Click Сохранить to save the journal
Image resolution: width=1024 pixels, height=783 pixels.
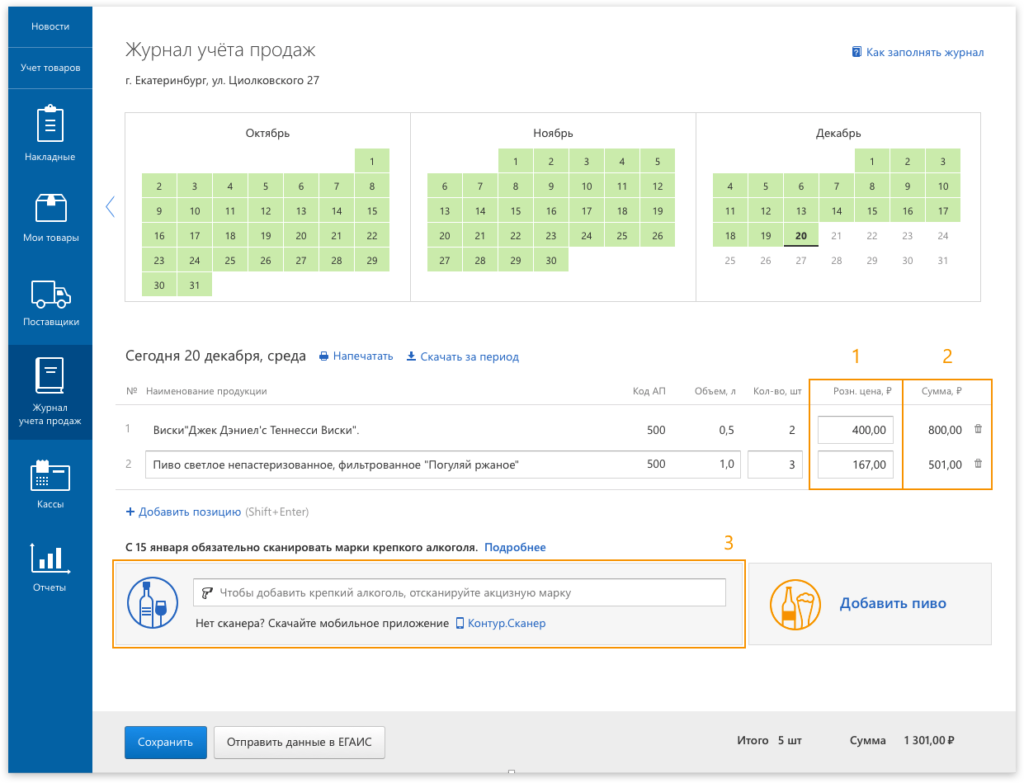tap(165, 742)
